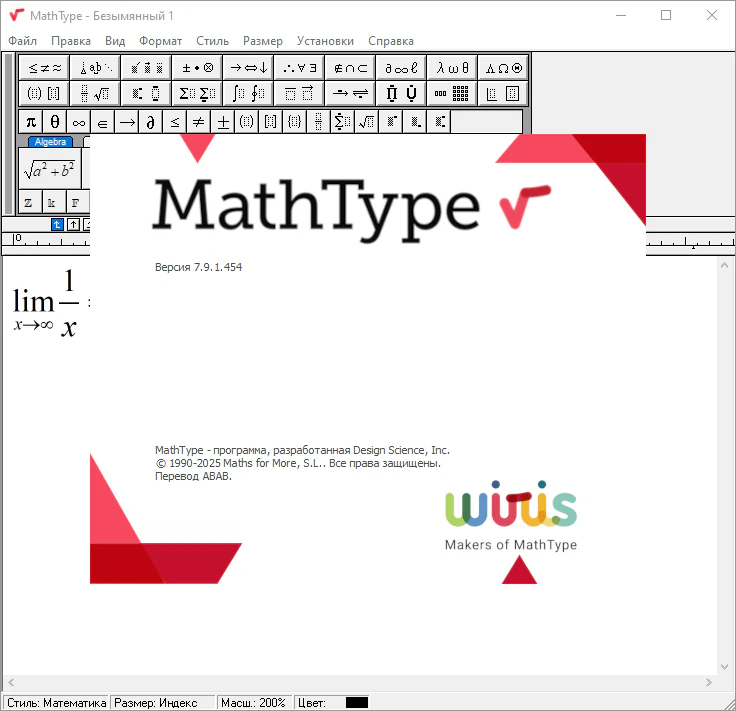Insert the infinity symbol from small bar
This screenshot has height=711, width=736.
79,122
